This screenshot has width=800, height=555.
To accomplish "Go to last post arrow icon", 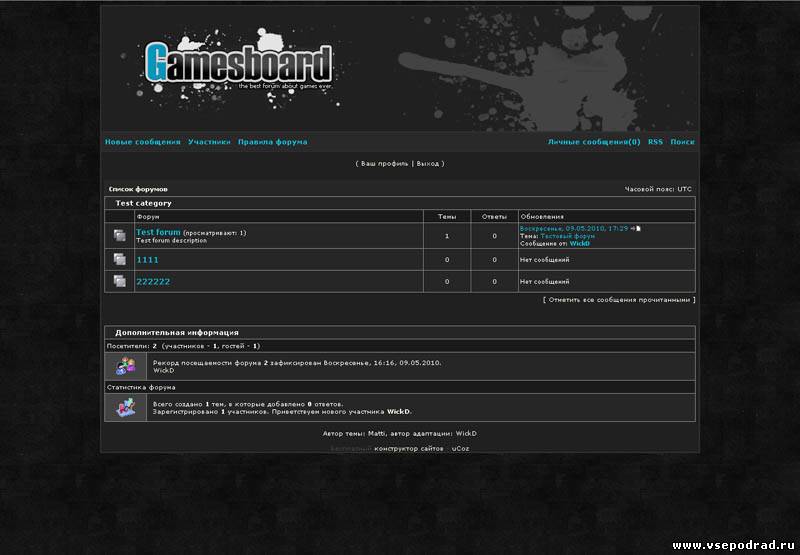I will tap(635, 229).
